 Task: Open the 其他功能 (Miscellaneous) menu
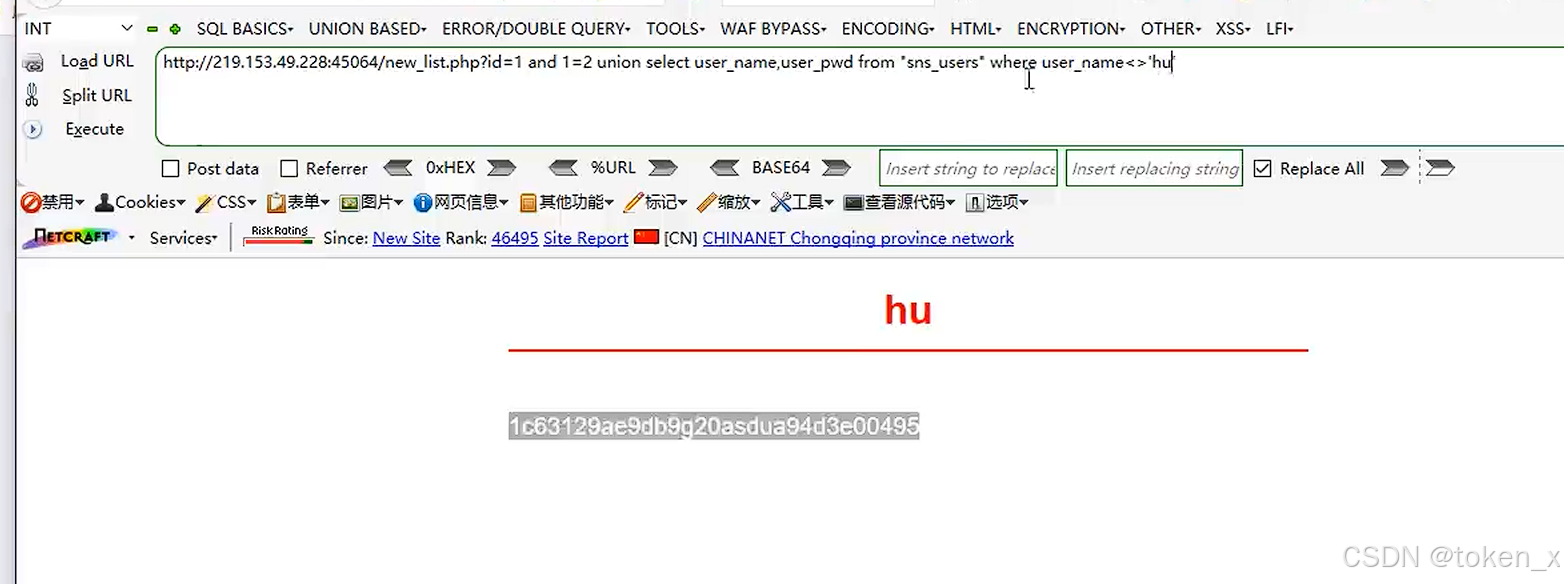[567, 203]
